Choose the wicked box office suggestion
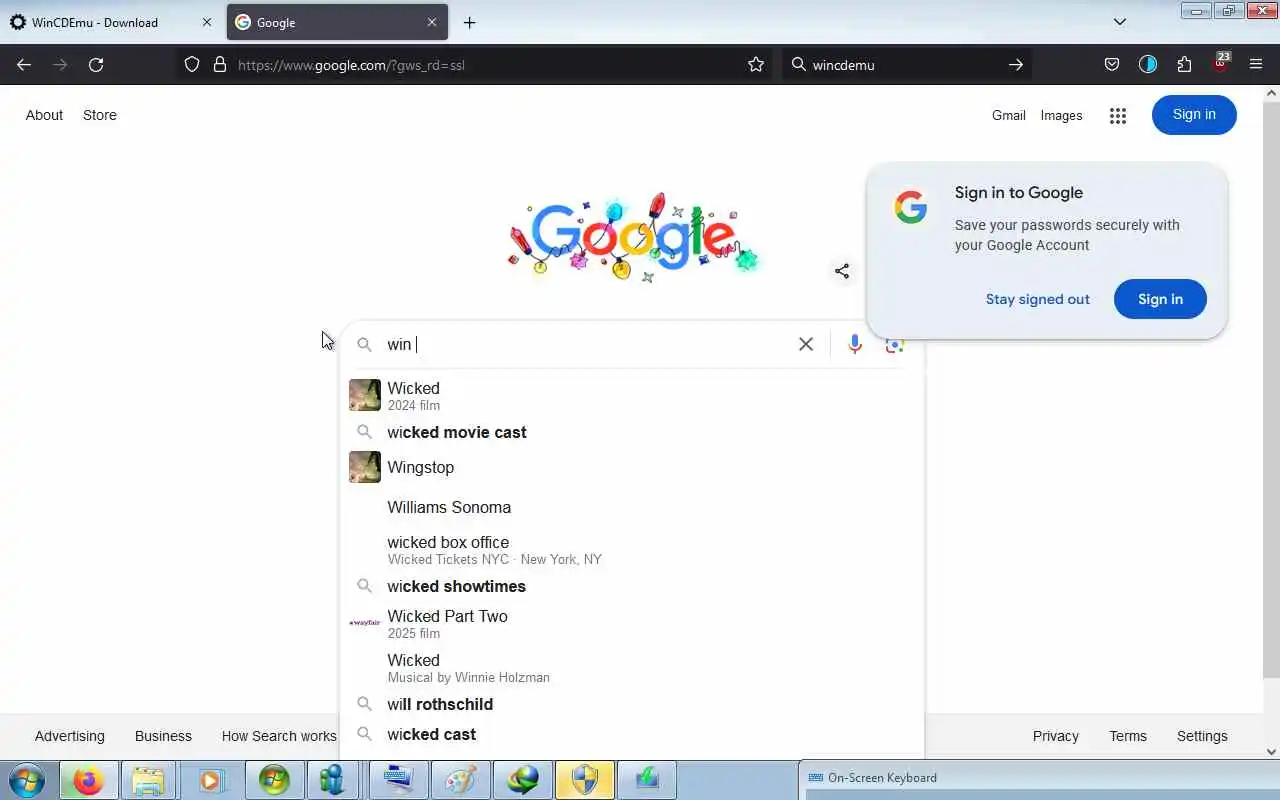The image size is (1280, 800). 632,550
